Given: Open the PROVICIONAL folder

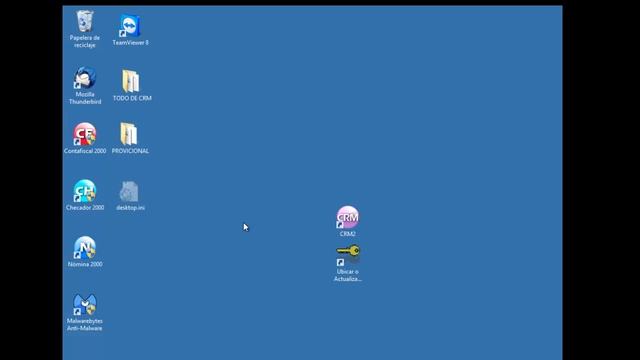Looking at the screenshot, I should tap(129, 134).
